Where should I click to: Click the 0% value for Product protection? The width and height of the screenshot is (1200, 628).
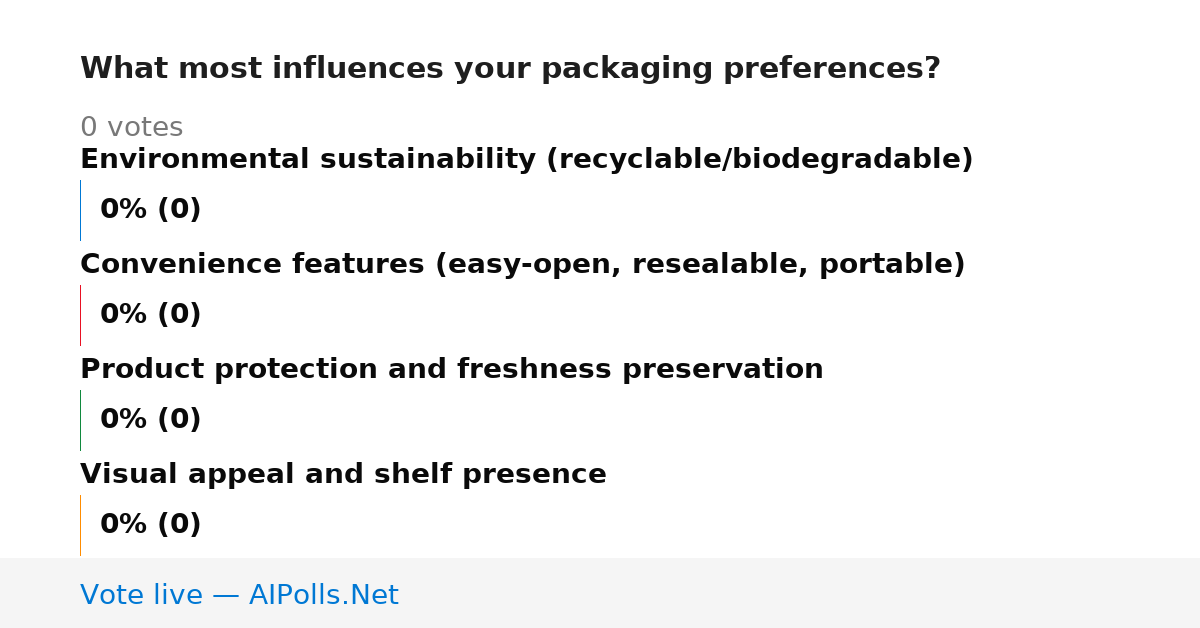pos(124,420)
